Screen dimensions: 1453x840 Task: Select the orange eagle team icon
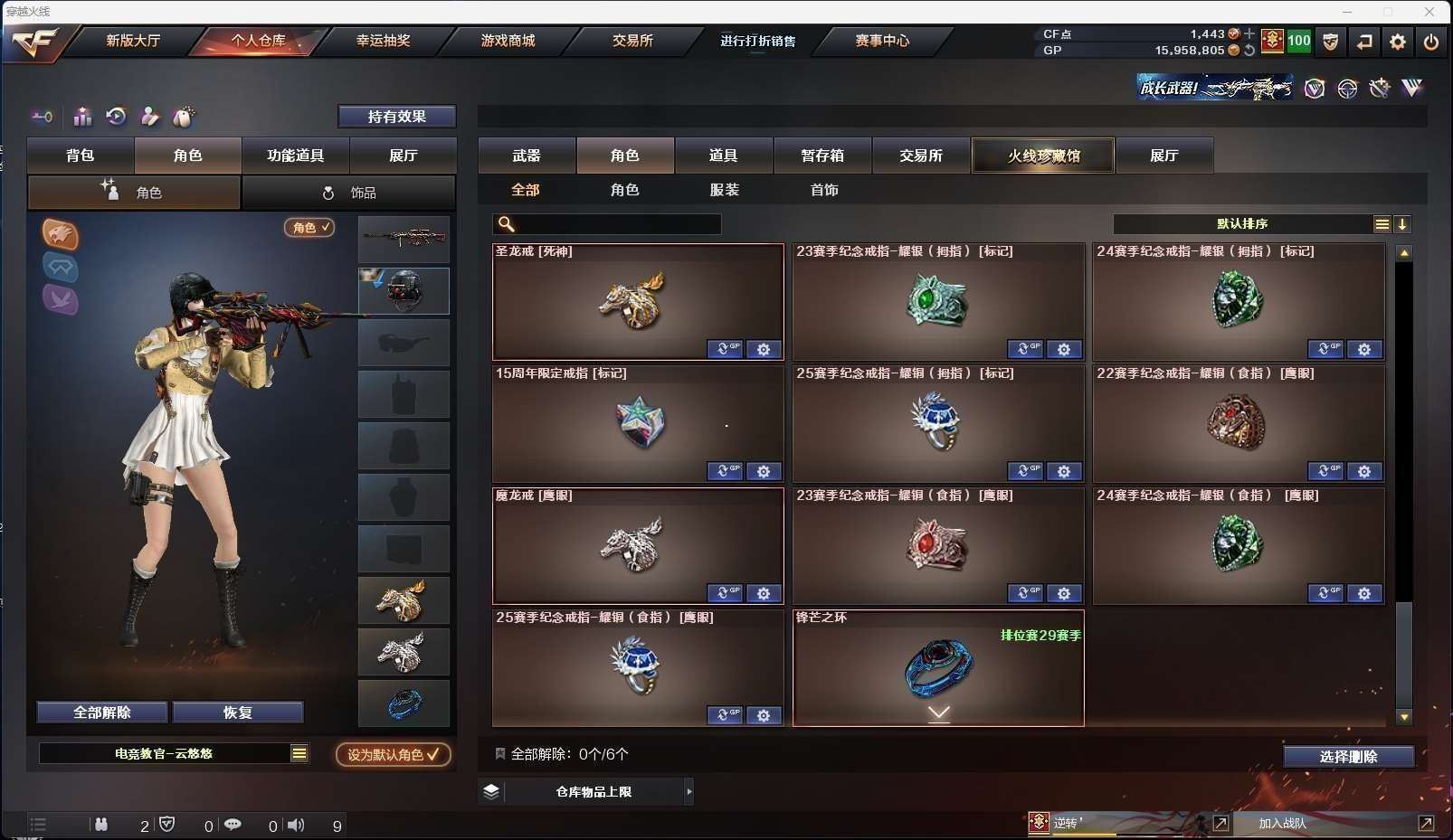[61, 235]
